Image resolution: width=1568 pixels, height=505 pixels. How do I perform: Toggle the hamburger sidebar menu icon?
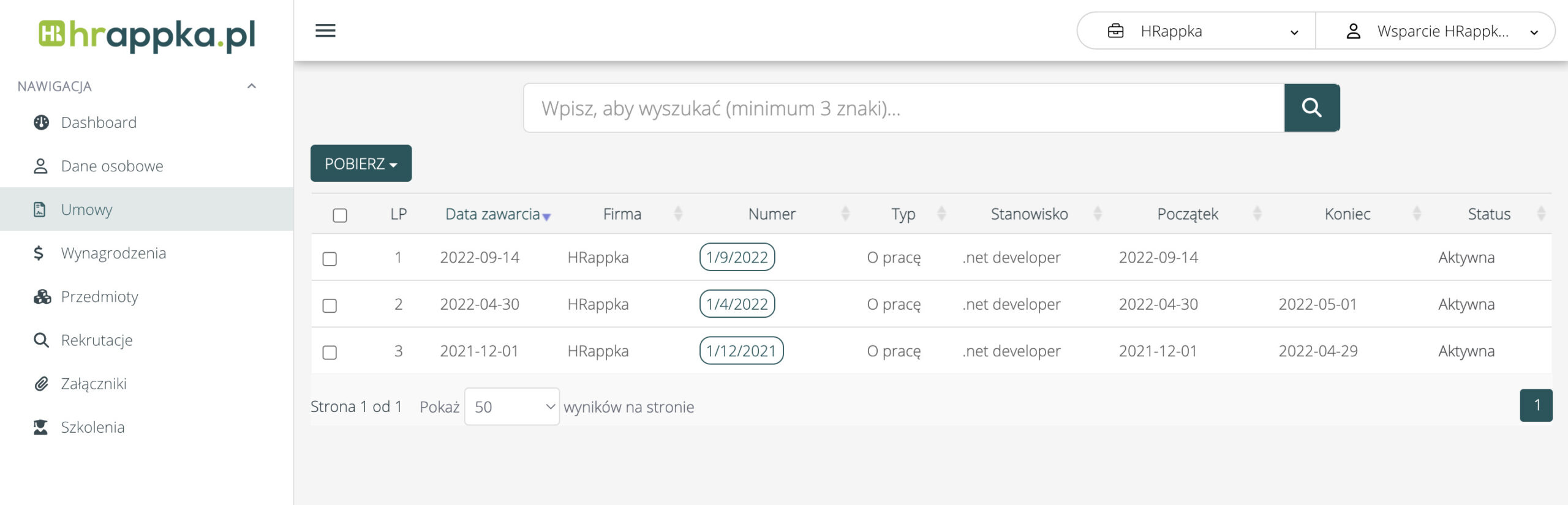(325, 31)
